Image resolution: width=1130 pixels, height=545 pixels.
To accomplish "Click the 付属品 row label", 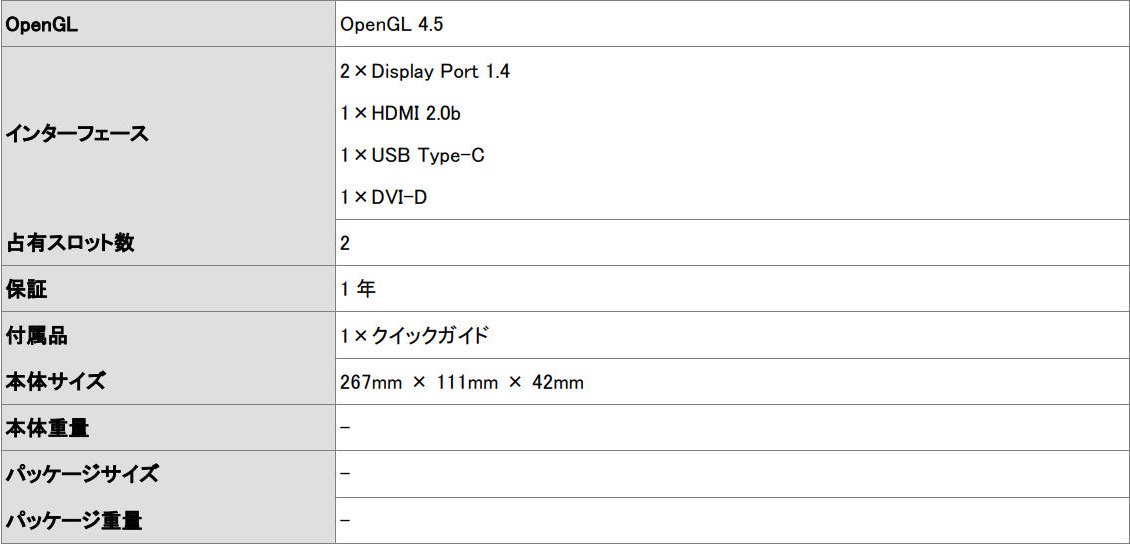I will pyautogui.click(x=37, y=336).
